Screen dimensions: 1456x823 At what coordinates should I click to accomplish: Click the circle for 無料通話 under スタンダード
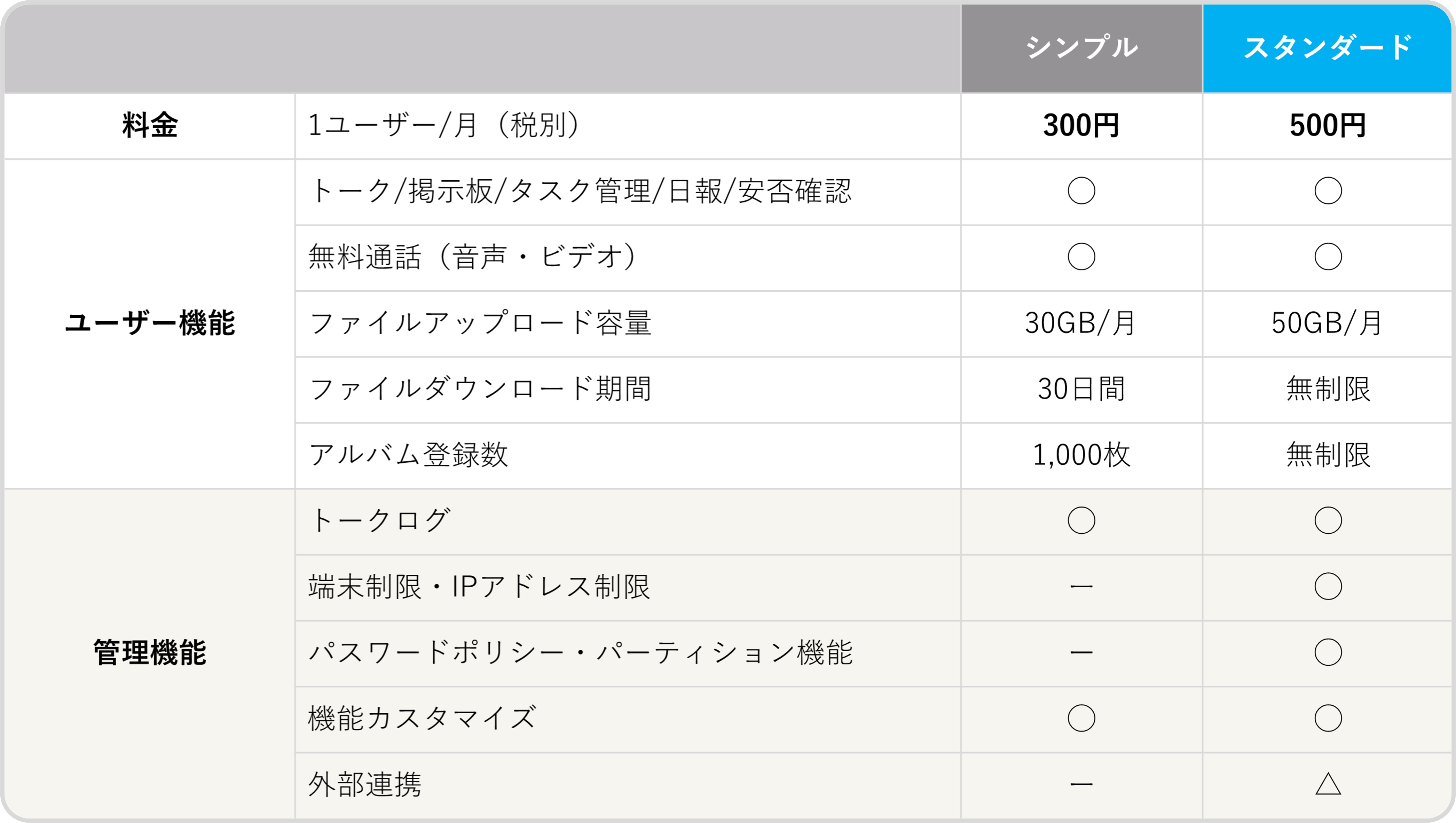point(1328,257)
